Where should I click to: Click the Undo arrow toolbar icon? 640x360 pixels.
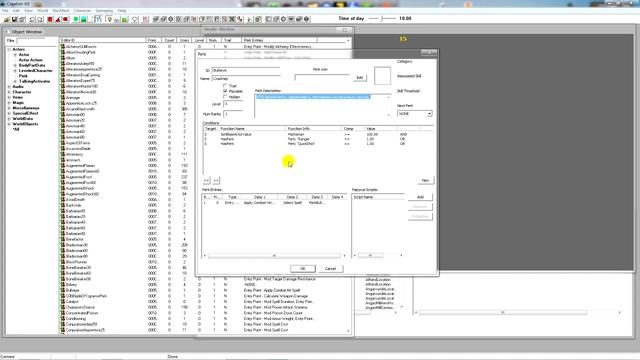(32, 19)
